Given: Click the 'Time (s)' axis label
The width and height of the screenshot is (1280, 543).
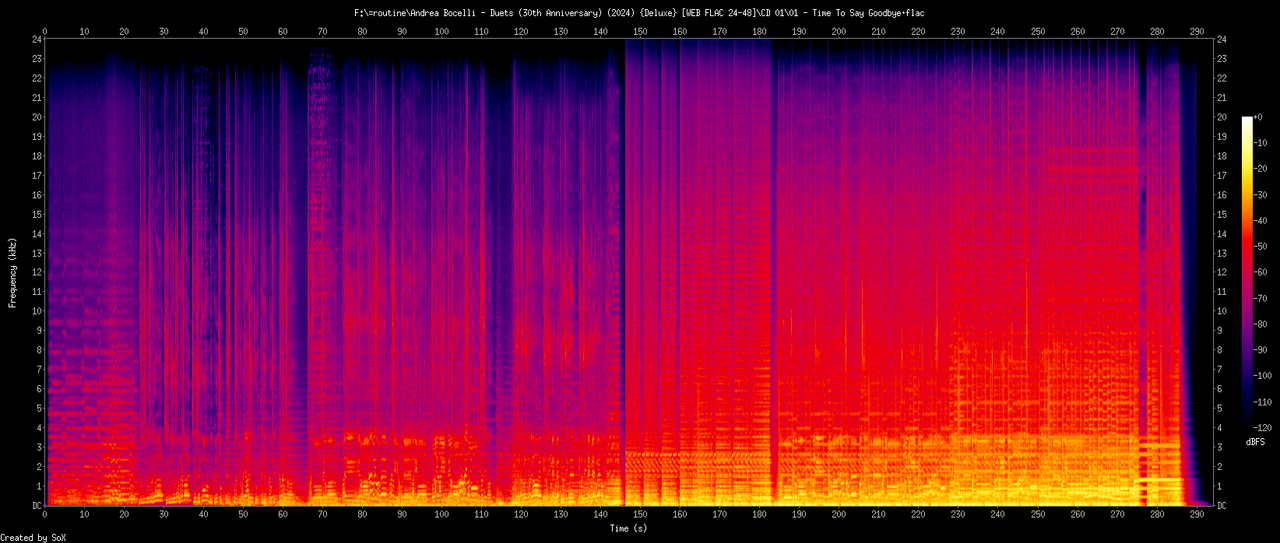Looking at the screenshot, I should 630,528.
